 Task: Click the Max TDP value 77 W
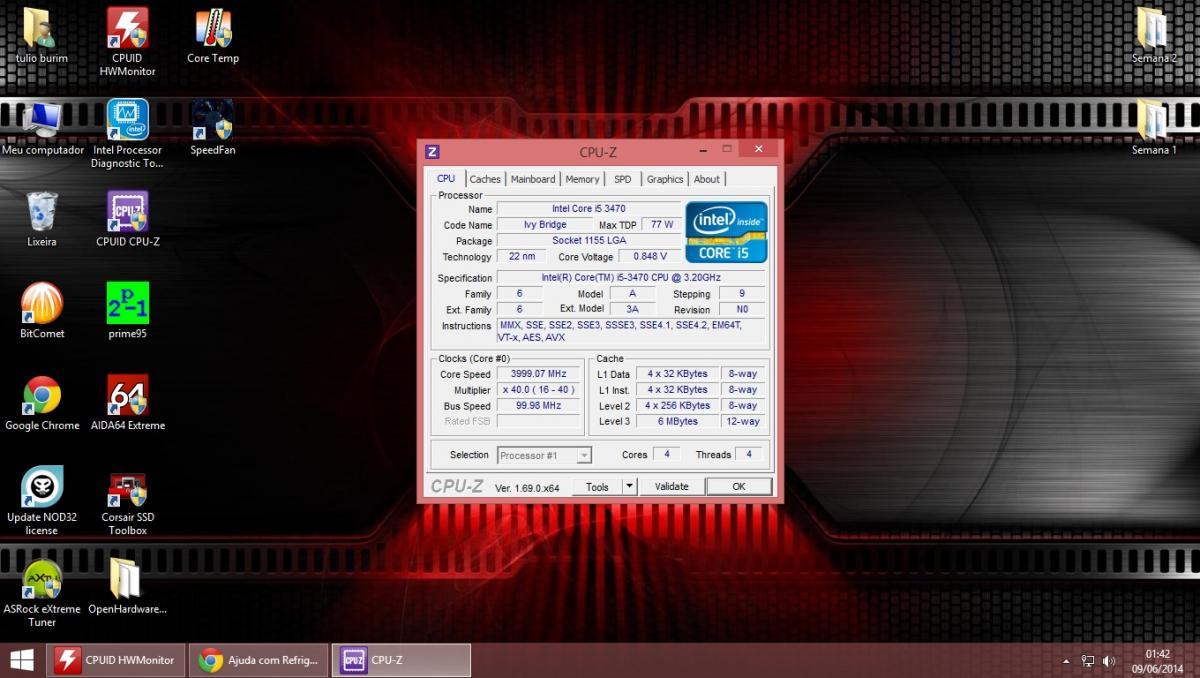661,225
